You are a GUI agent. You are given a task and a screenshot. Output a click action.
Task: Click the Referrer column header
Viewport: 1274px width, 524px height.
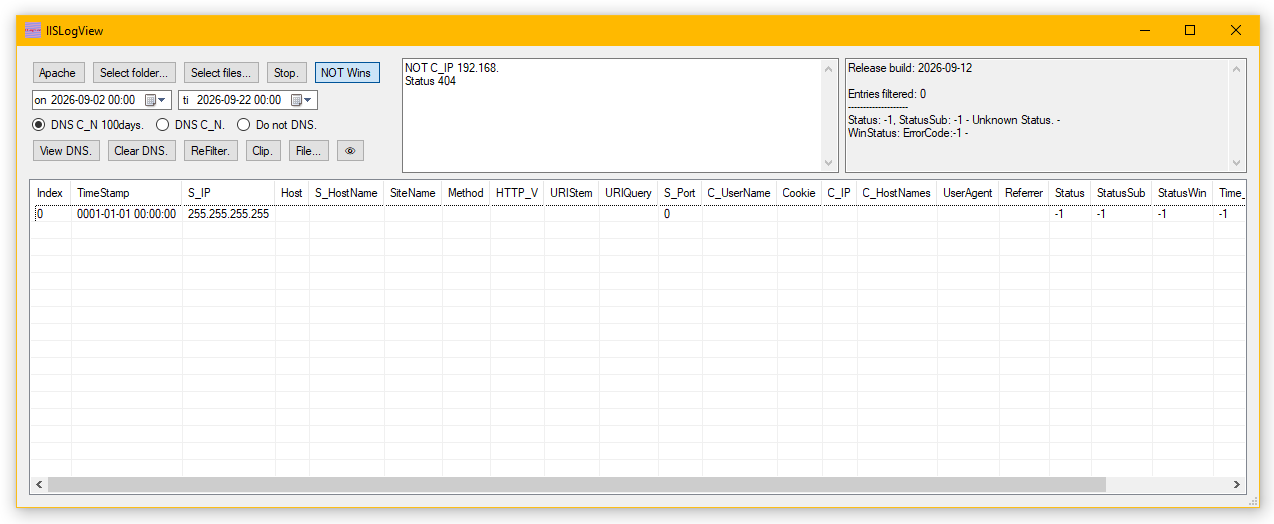[x=1024, y=193]
